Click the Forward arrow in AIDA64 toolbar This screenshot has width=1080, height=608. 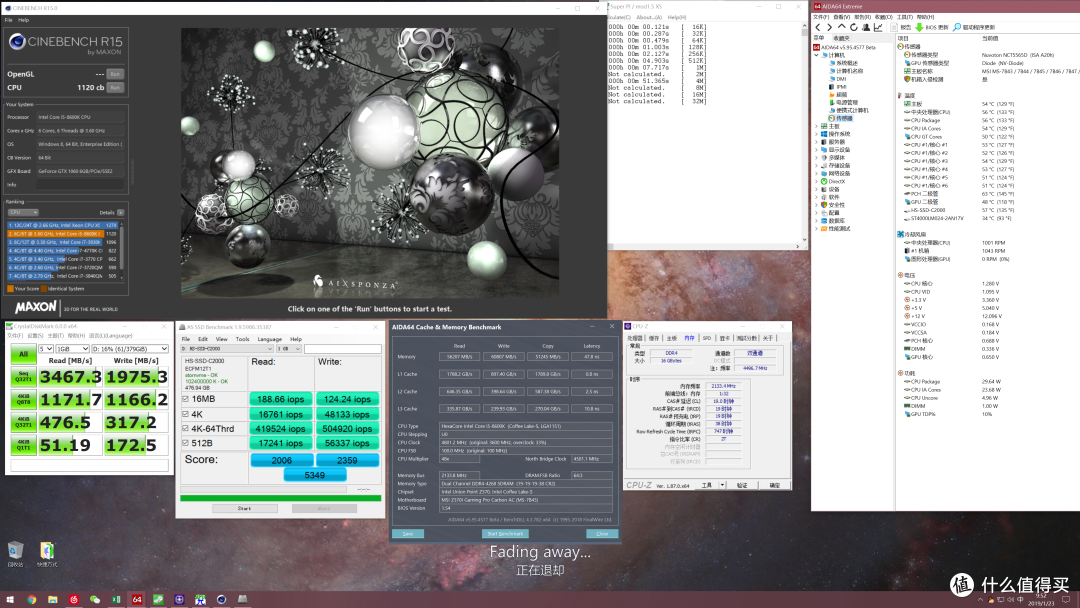click(829, 28)
